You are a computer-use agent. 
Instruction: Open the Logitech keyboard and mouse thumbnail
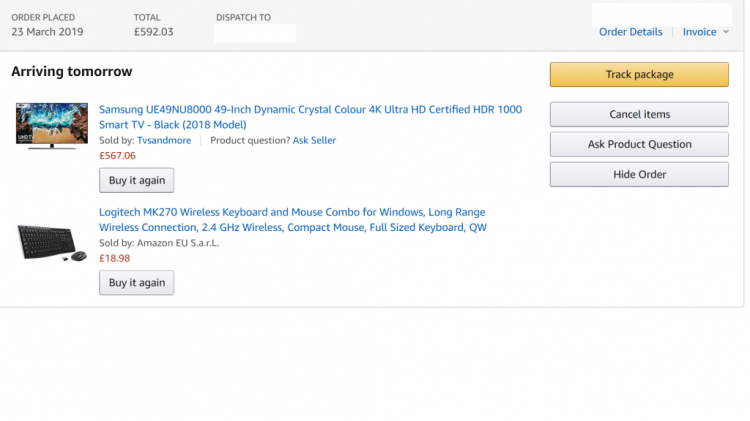coord(52,243)
